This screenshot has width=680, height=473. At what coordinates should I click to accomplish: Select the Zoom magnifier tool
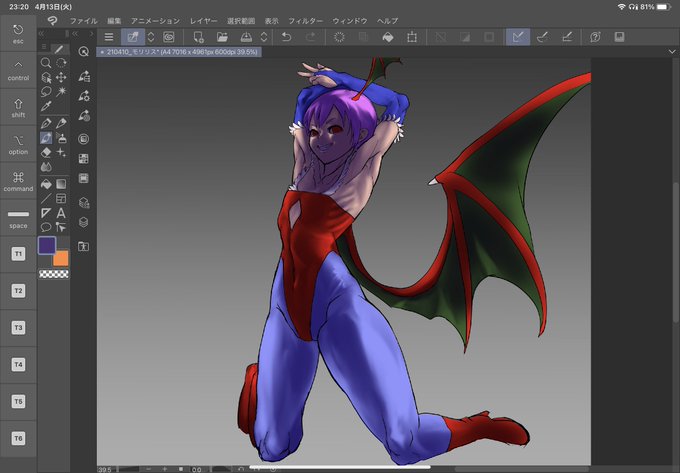pyautogui.click(x=46, y=63)
